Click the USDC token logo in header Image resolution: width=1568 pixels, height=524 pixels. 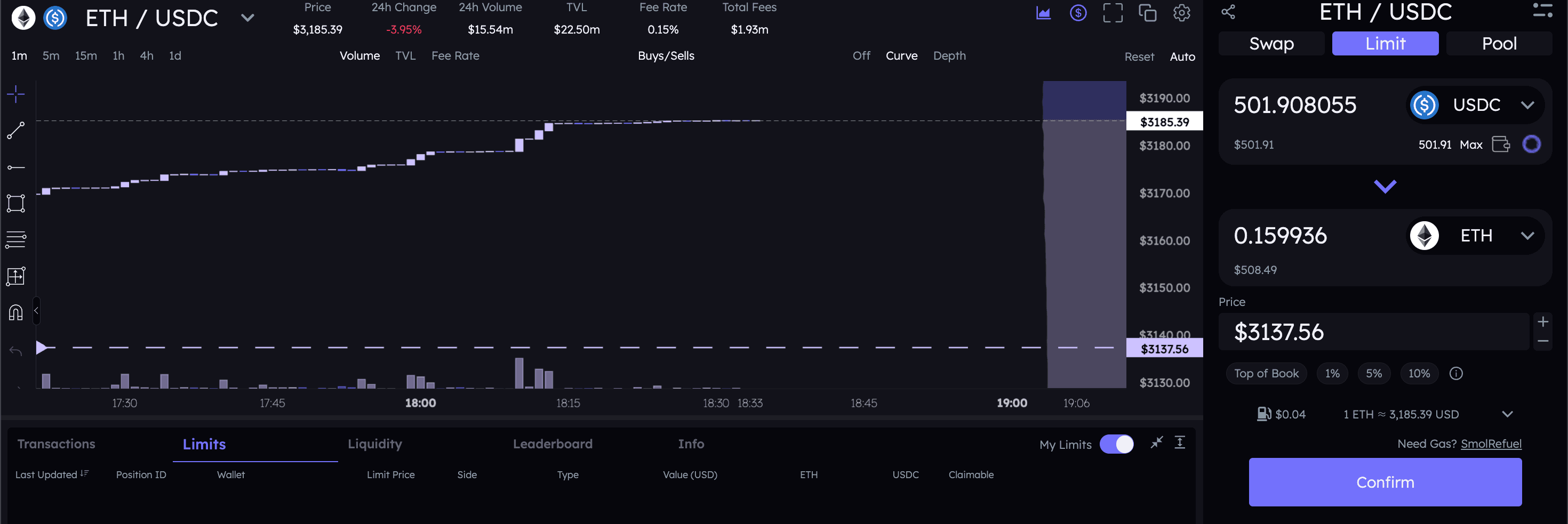[x=55, y=18]
